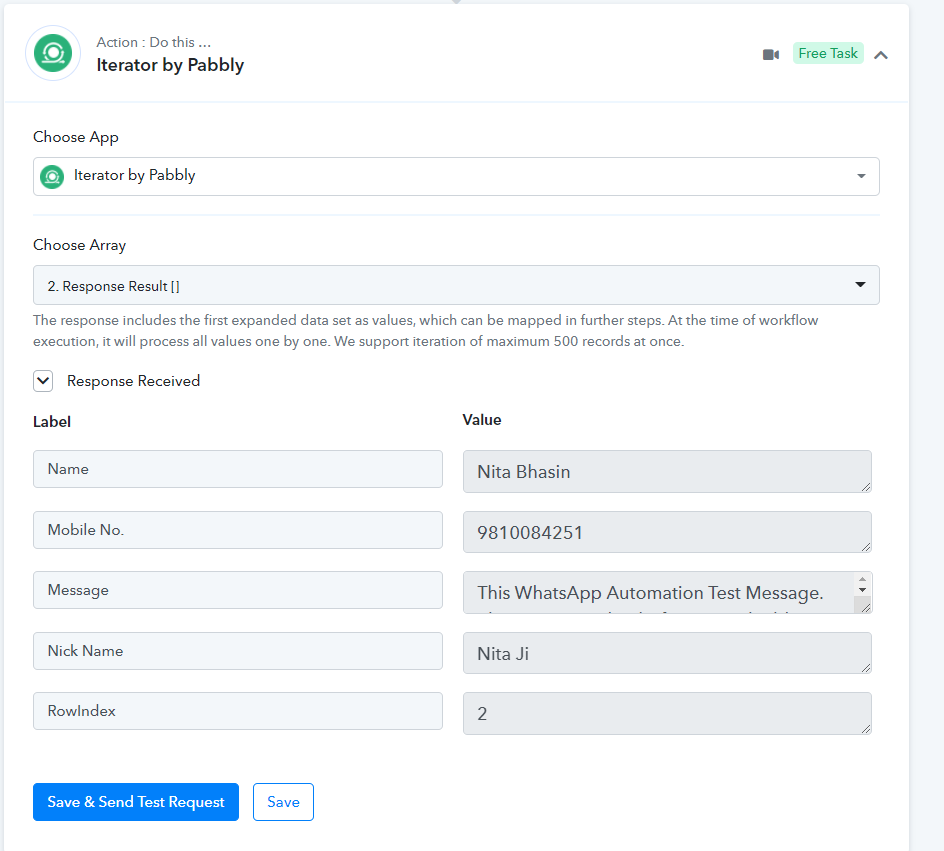This screenshot has width=944, height=851.
Task: Click the Name label field
Action: click(237, 469)
